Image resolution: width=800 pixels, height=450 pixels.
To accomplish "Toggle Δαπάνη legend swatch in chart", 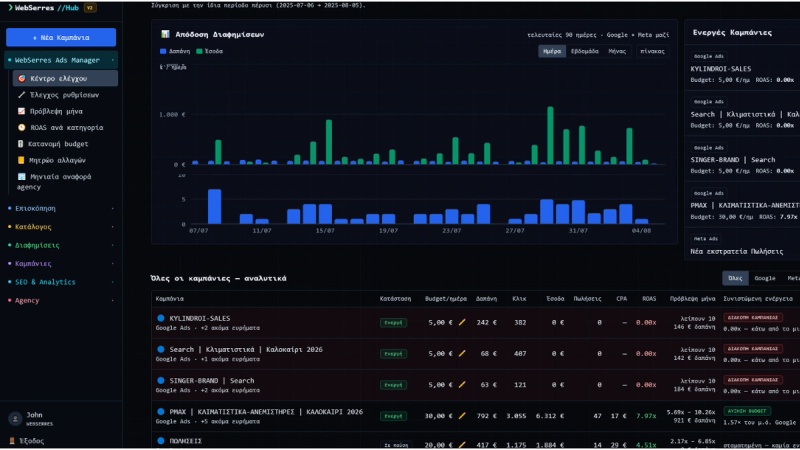I will (163, 51).
